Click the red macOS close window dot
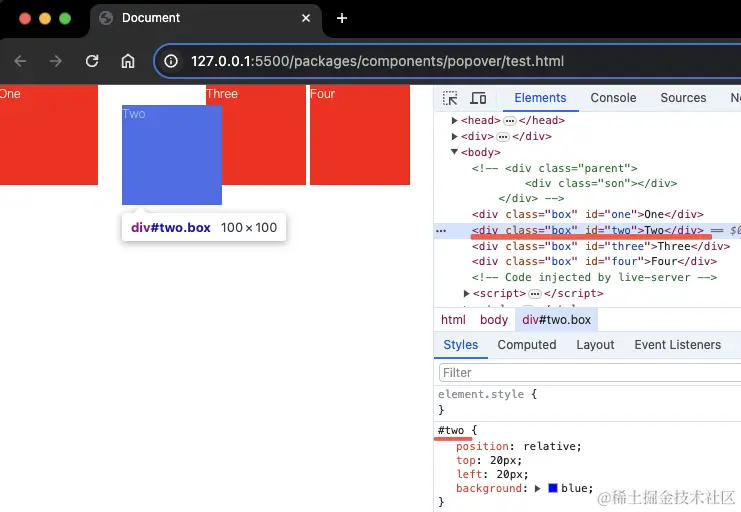741x512 pixels. click(25, 18)
